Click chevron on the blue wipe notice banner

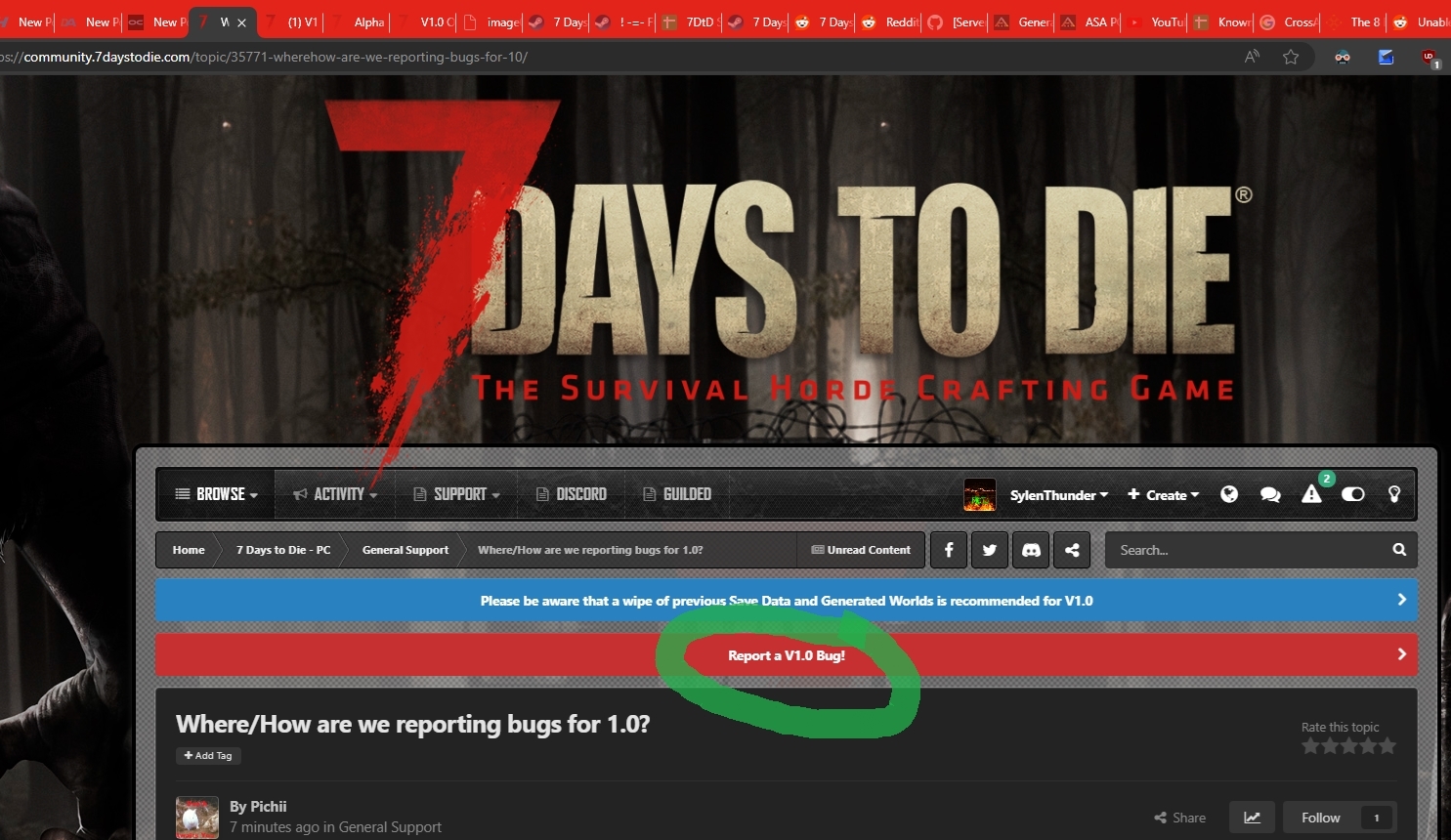tap(1401, 600)
